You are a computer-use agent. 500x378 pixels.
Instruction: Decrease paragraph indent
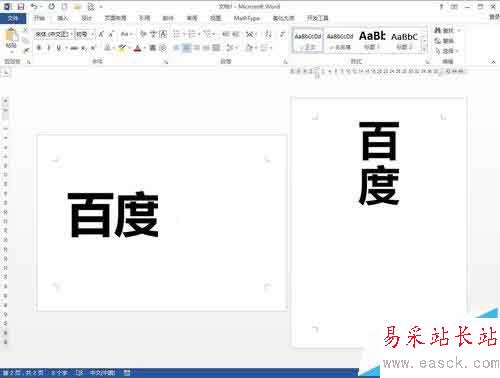coord(226,34)
